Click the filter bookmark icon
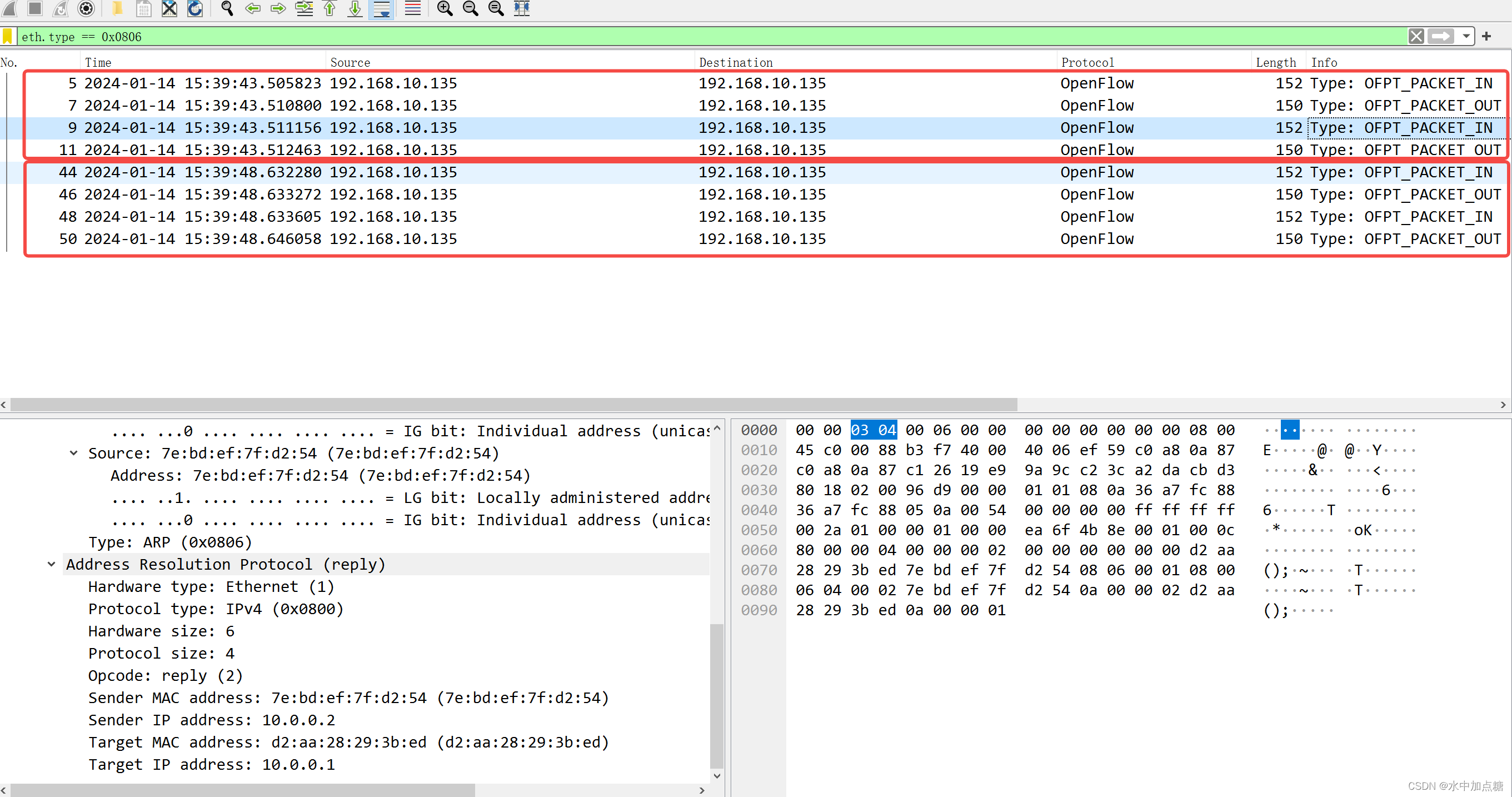The image size is (1512, 797). coord(8,36)
